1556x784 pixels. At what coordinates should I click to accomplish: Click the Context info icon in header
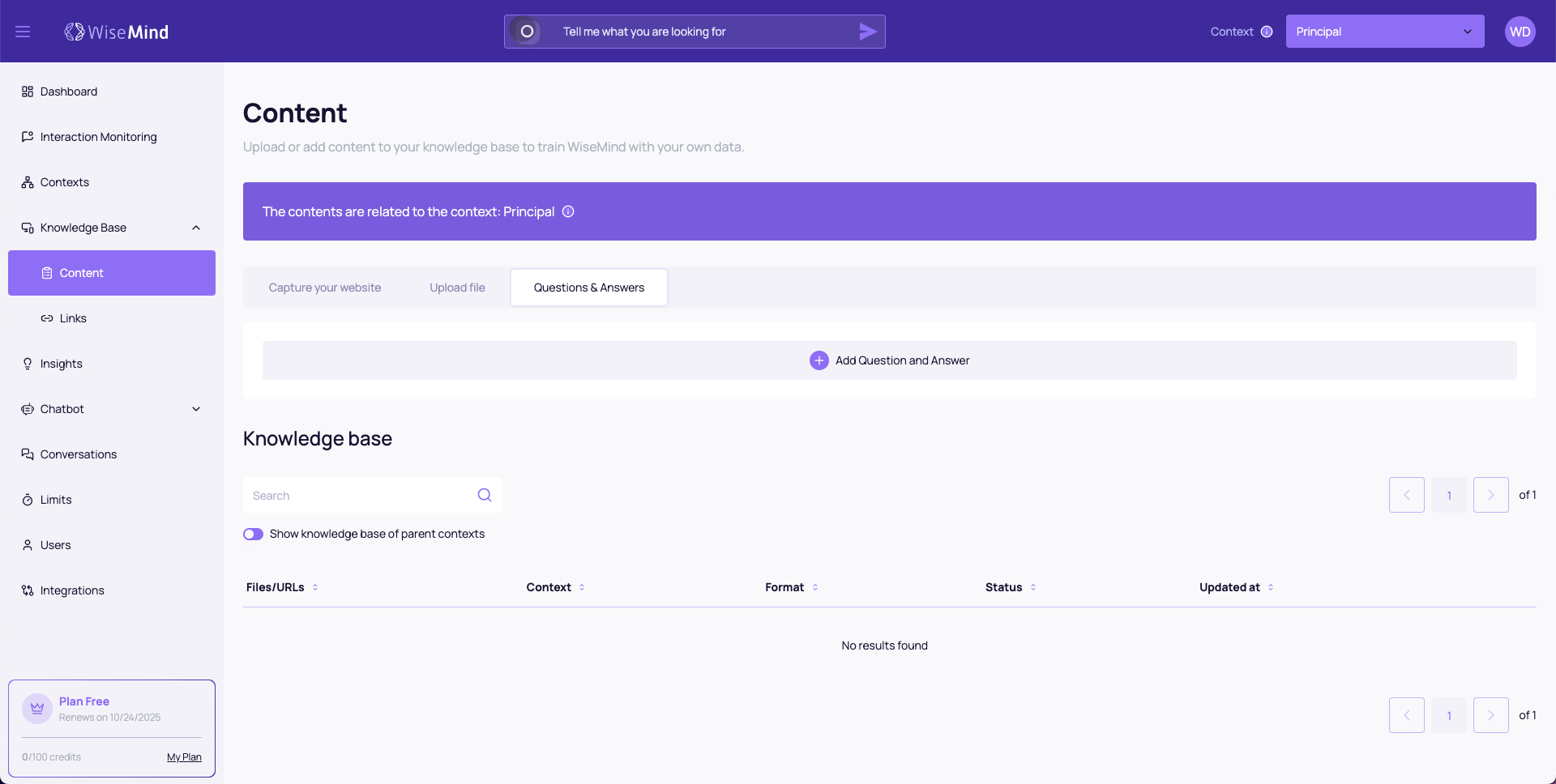1267,32
